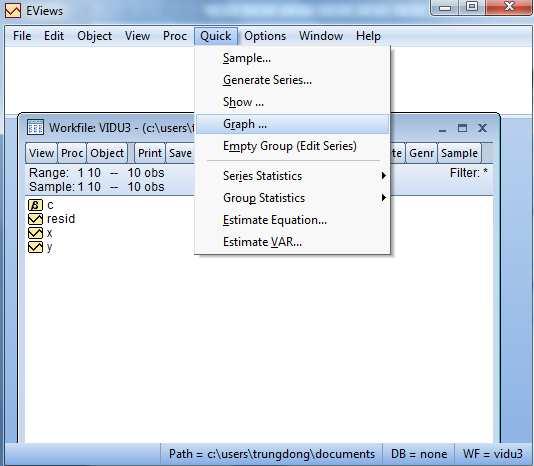
Task: Click the workfile Proc button
Action: (x=72, y=153)
